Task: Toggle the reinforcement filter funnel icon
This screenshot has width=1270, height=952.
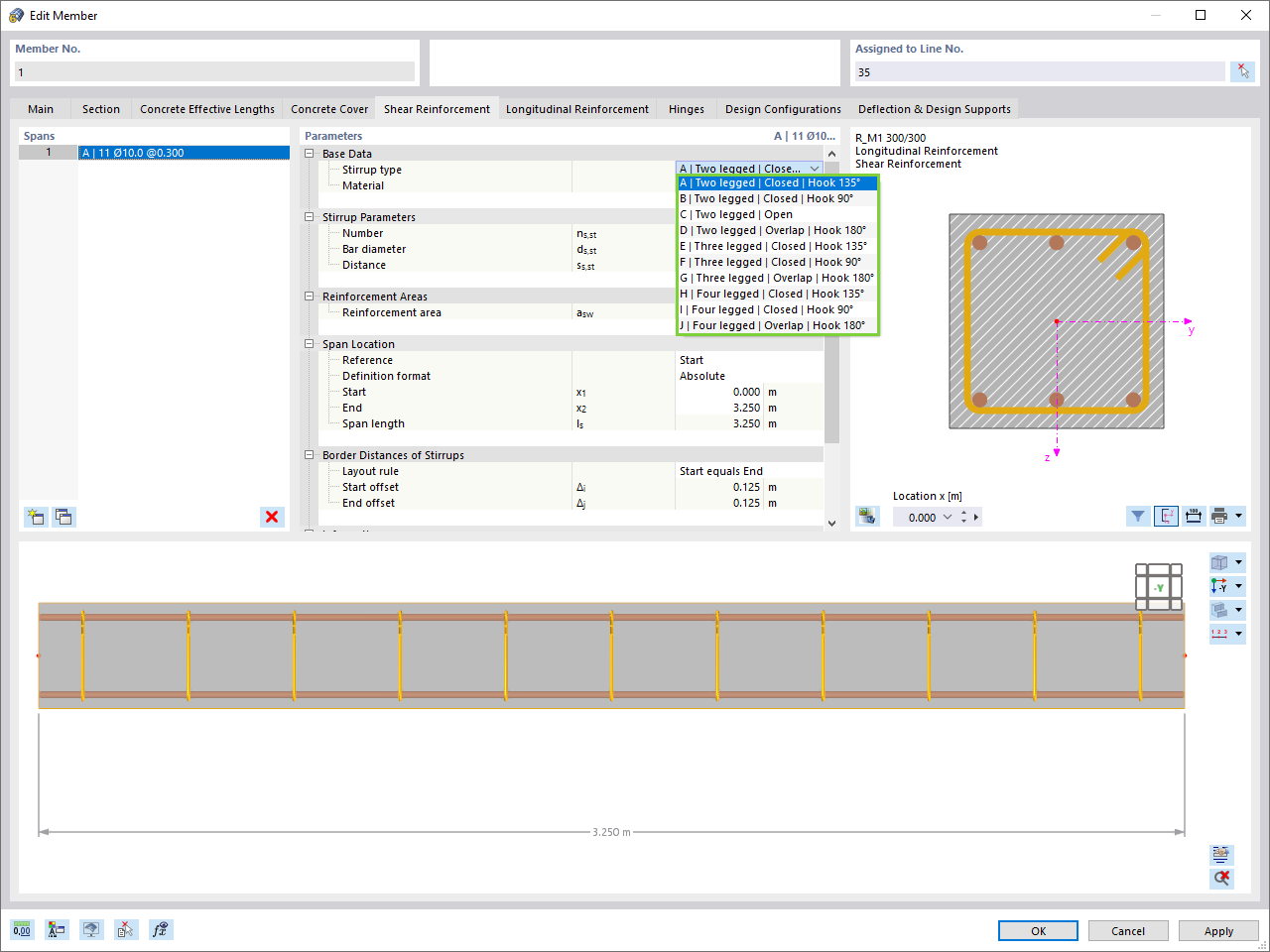Action: tap(1138, 517)
